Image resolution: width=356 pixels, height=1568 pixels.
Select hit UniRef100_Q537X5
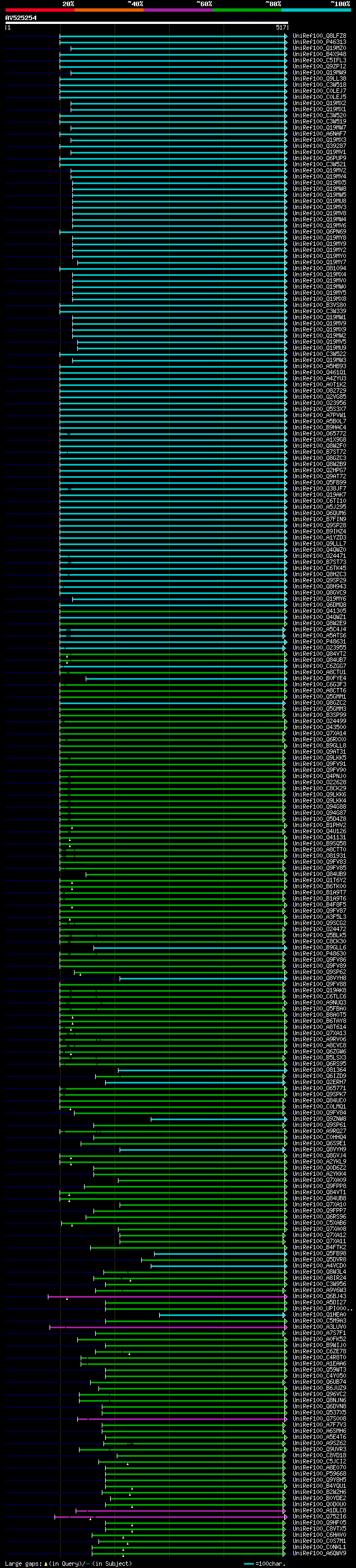click(319, 1412)
